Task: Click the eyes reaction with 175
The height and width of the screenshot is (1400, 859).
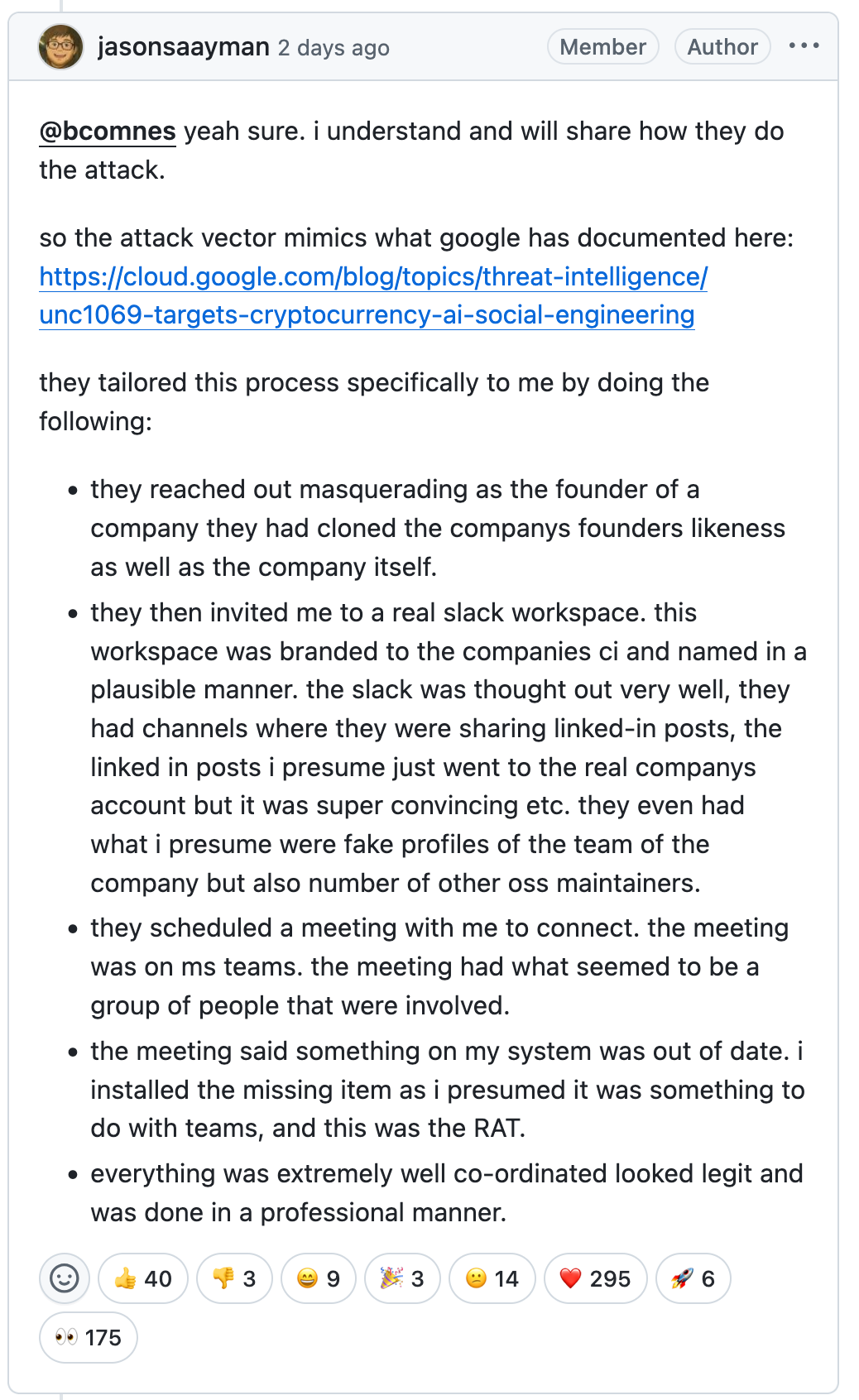Action: [x=89, y=1337]
